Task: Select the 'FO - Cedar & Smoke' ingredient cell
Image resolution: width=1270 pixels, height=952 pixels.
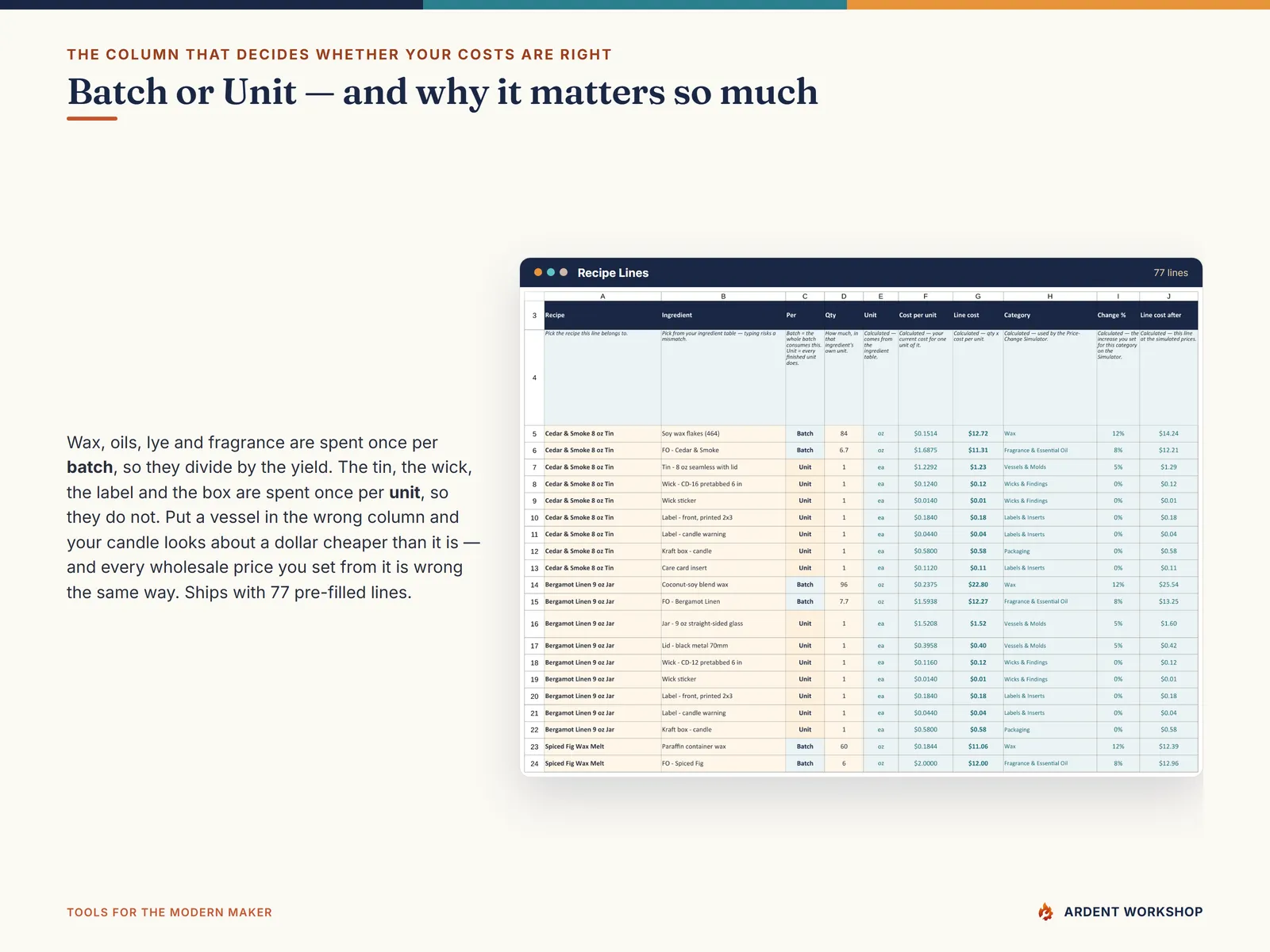Action: 723,451
